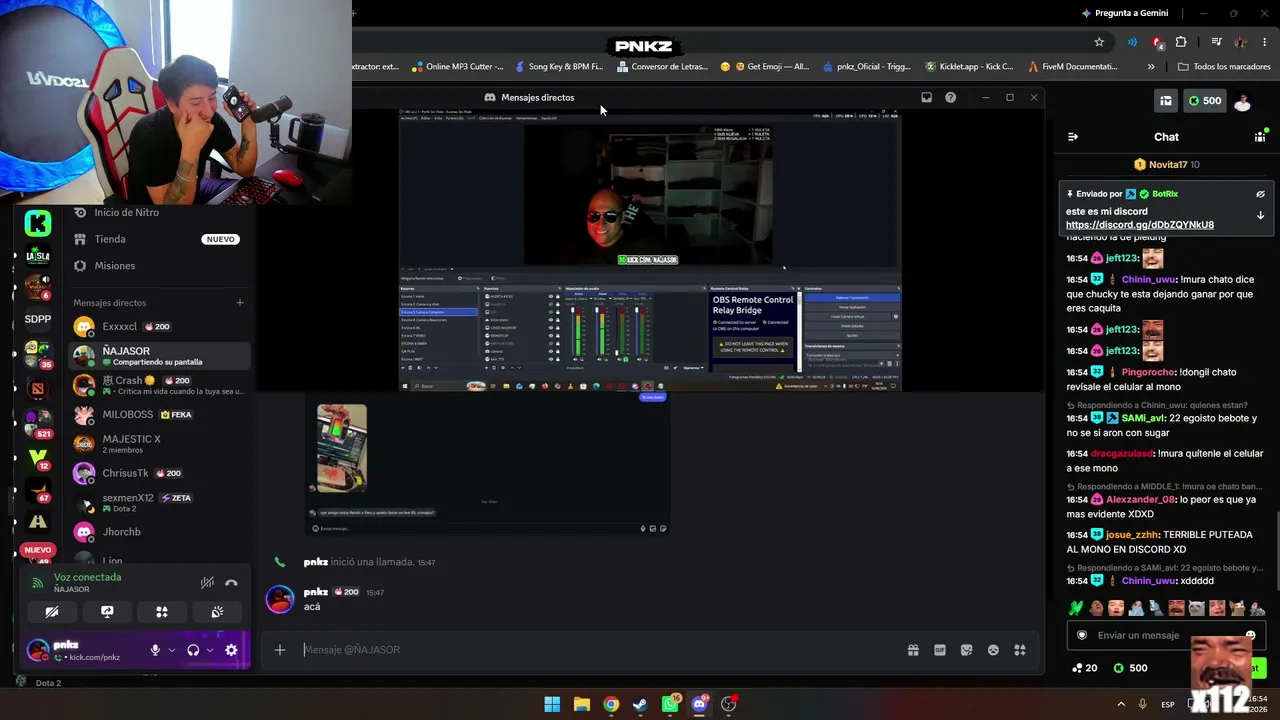Open Discord user settings gear
This screenshot has width=1280, height=720.
pos(231,650)
